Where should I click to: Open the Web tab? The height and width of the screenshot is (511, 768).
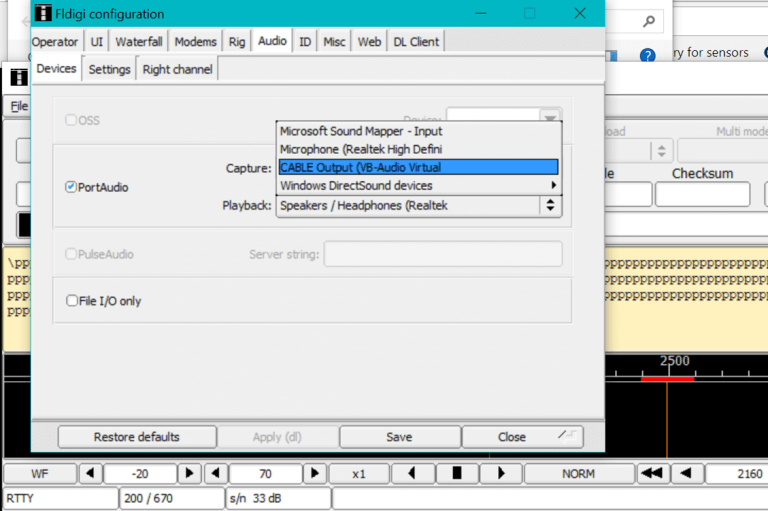(369, 42)
